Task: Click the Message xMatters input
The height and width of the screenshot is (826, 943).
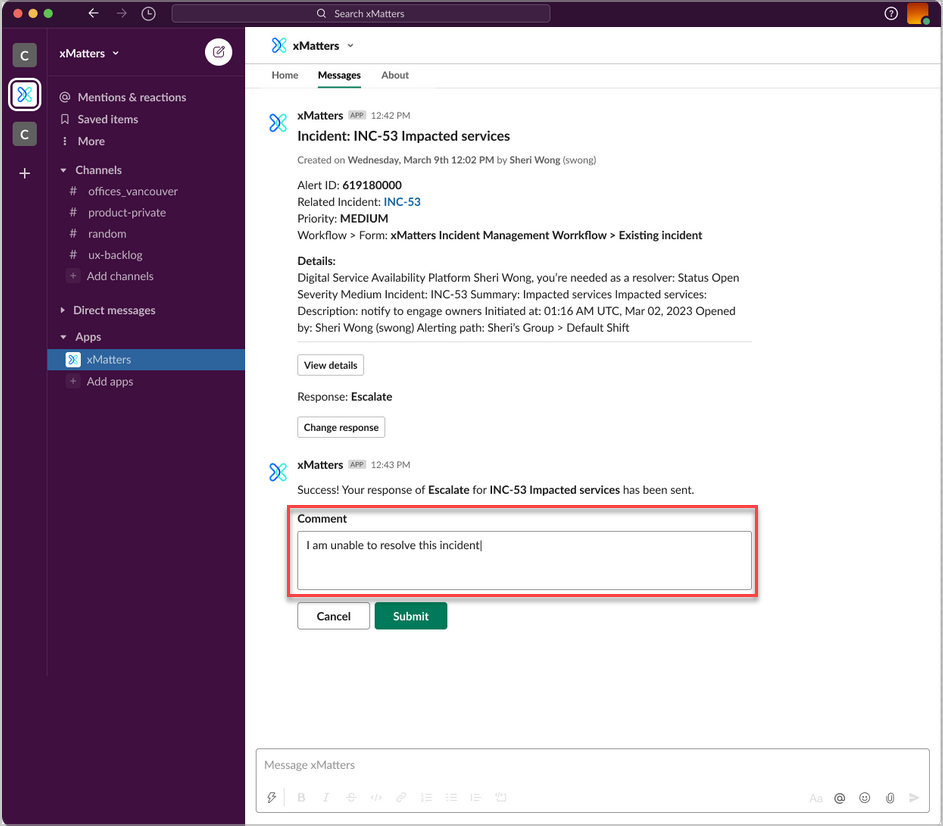Action: click(x=592, y=765)
